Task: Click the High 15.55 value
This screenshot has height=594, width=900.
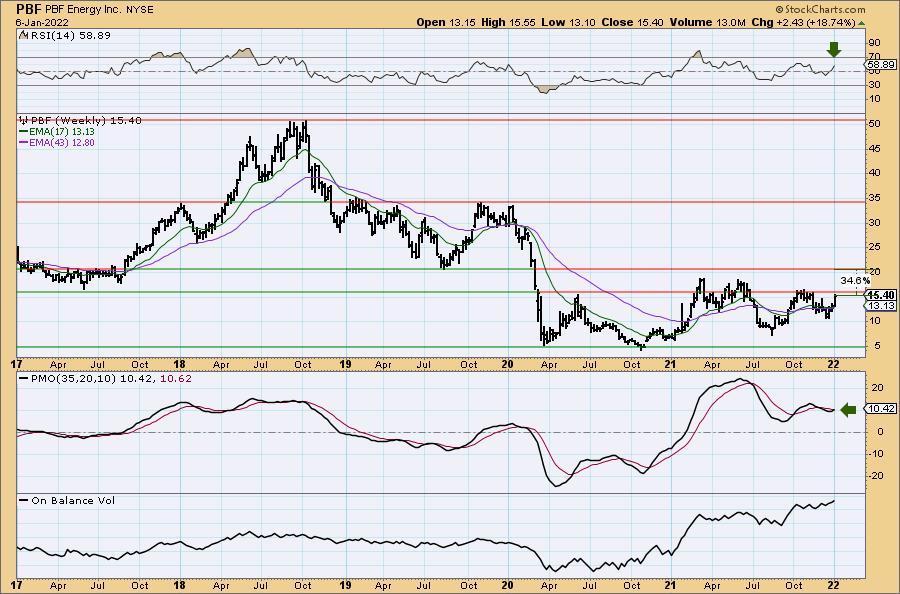Action: click(x=507, y=22)
